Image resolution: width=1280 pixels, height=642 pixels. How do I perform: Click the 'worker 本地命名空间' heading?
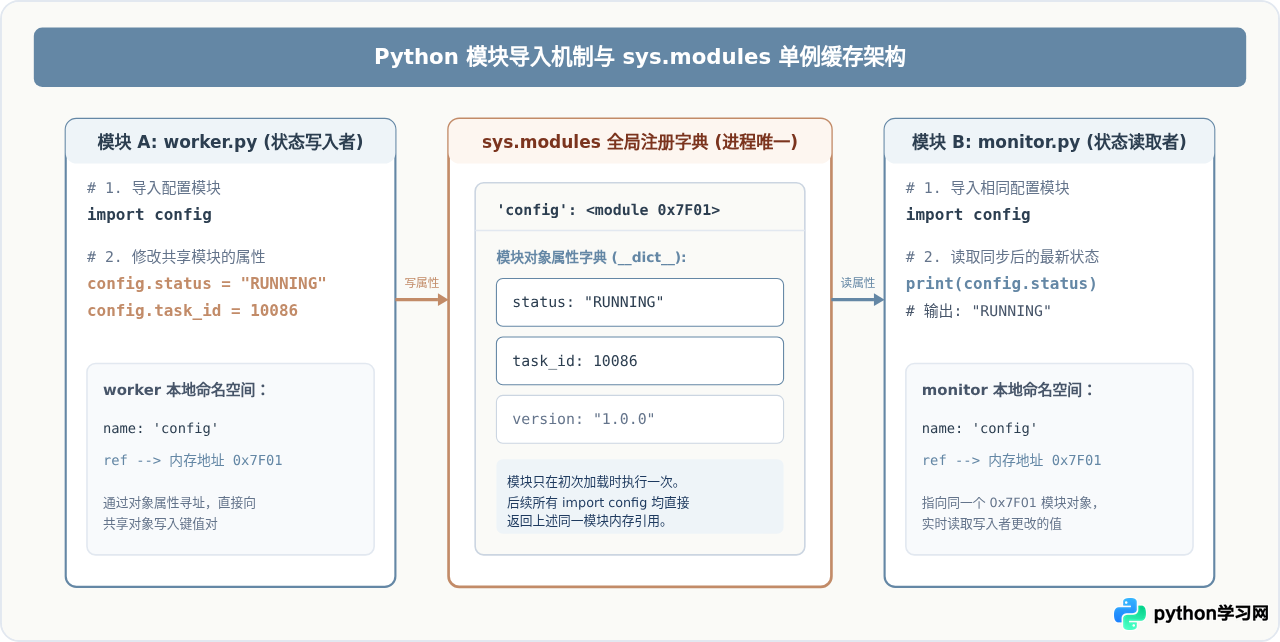point(185,390)
